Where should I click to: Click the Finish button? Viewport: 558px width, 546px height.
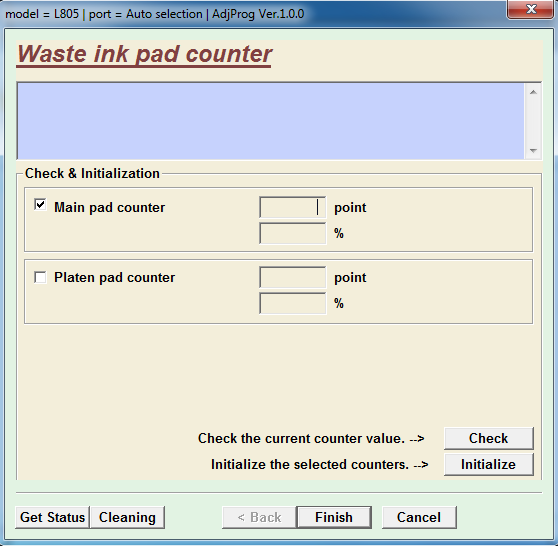click(x=334, y=517)
